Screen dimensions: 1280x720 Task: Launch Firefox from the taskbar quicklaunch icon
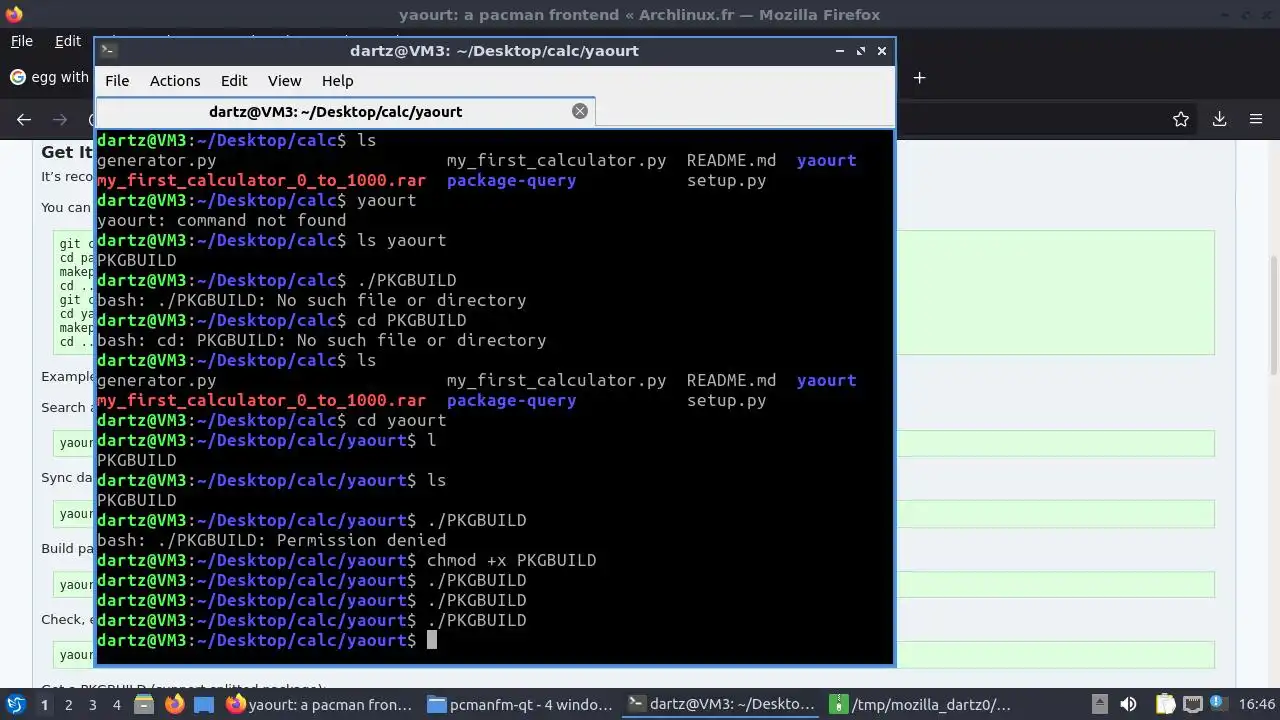(174, 704)
